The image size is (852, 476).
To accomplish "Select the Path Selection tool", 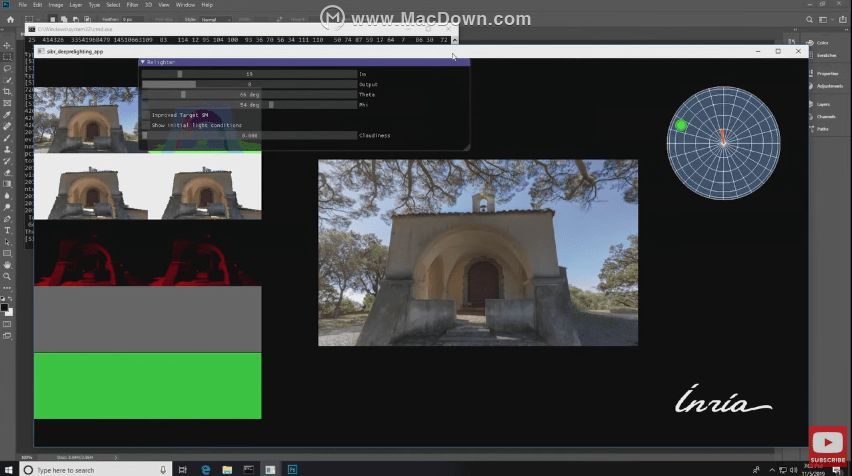I will coord(7,242).
